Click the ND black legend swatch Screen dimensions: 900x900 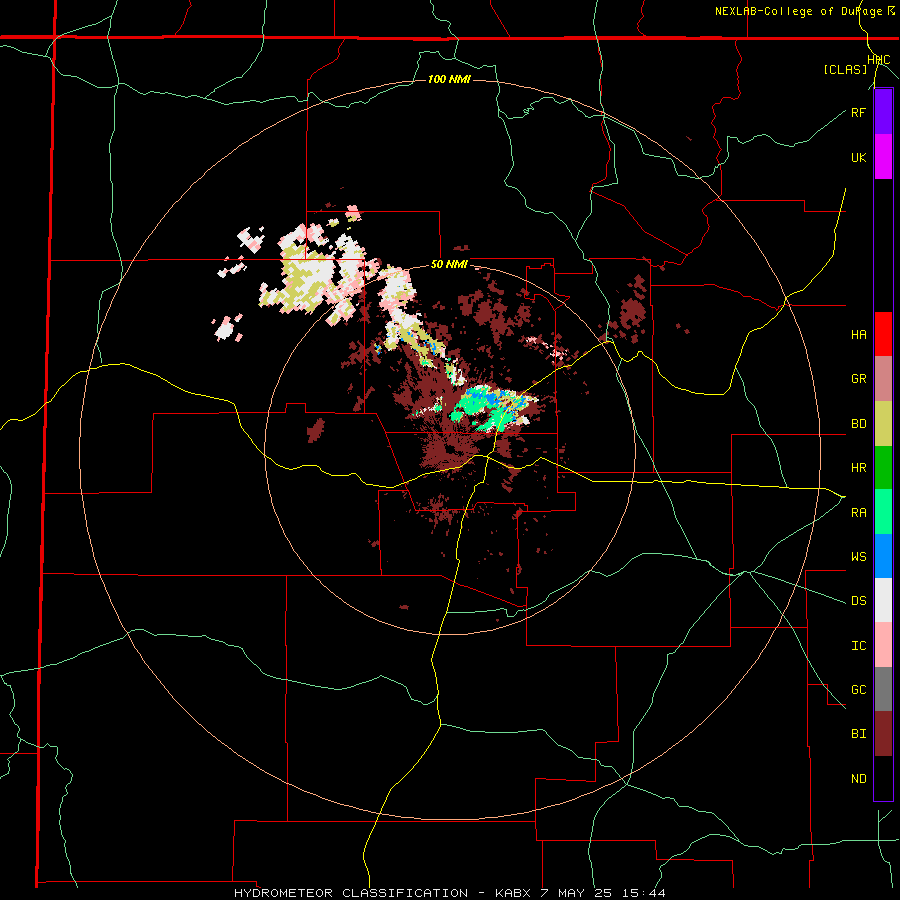[x=883, y=778]
